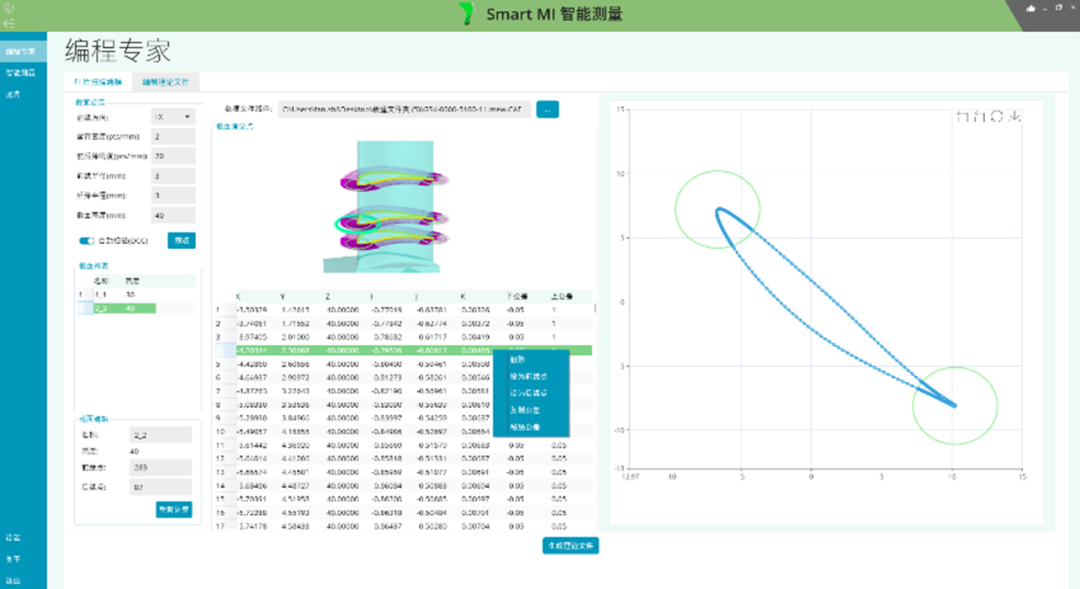Click the 3D blade model preview
Viewport: 1080px width, 589px height.
click(393, 207)
